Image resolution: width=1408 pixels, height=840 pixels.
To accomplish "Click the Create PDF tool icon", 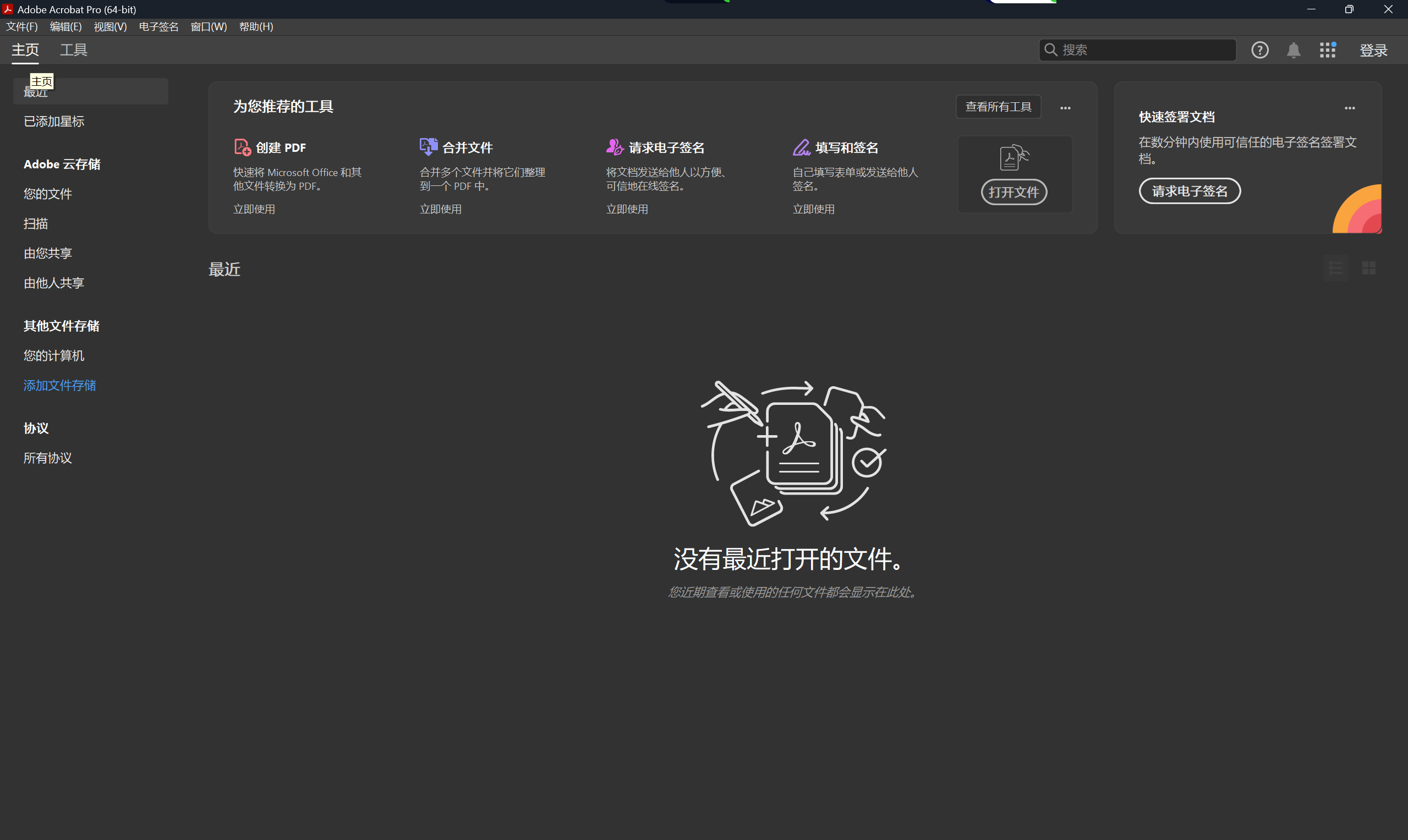I will (242, 147).
